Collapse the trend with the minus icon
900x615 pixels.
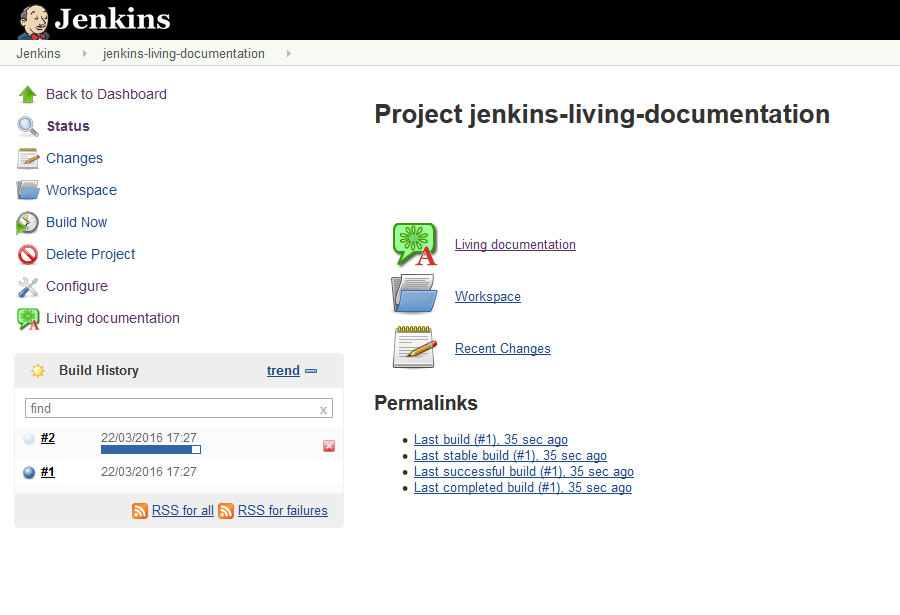pos(311,371)
